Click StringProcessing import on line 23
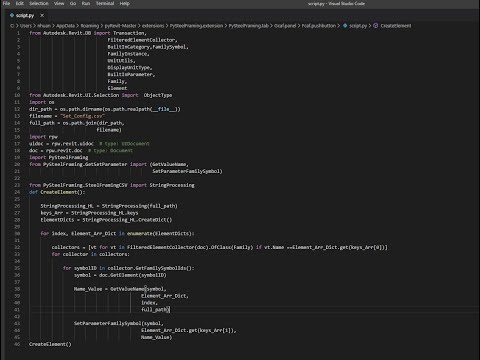480x360 pixels. [172, 185]
